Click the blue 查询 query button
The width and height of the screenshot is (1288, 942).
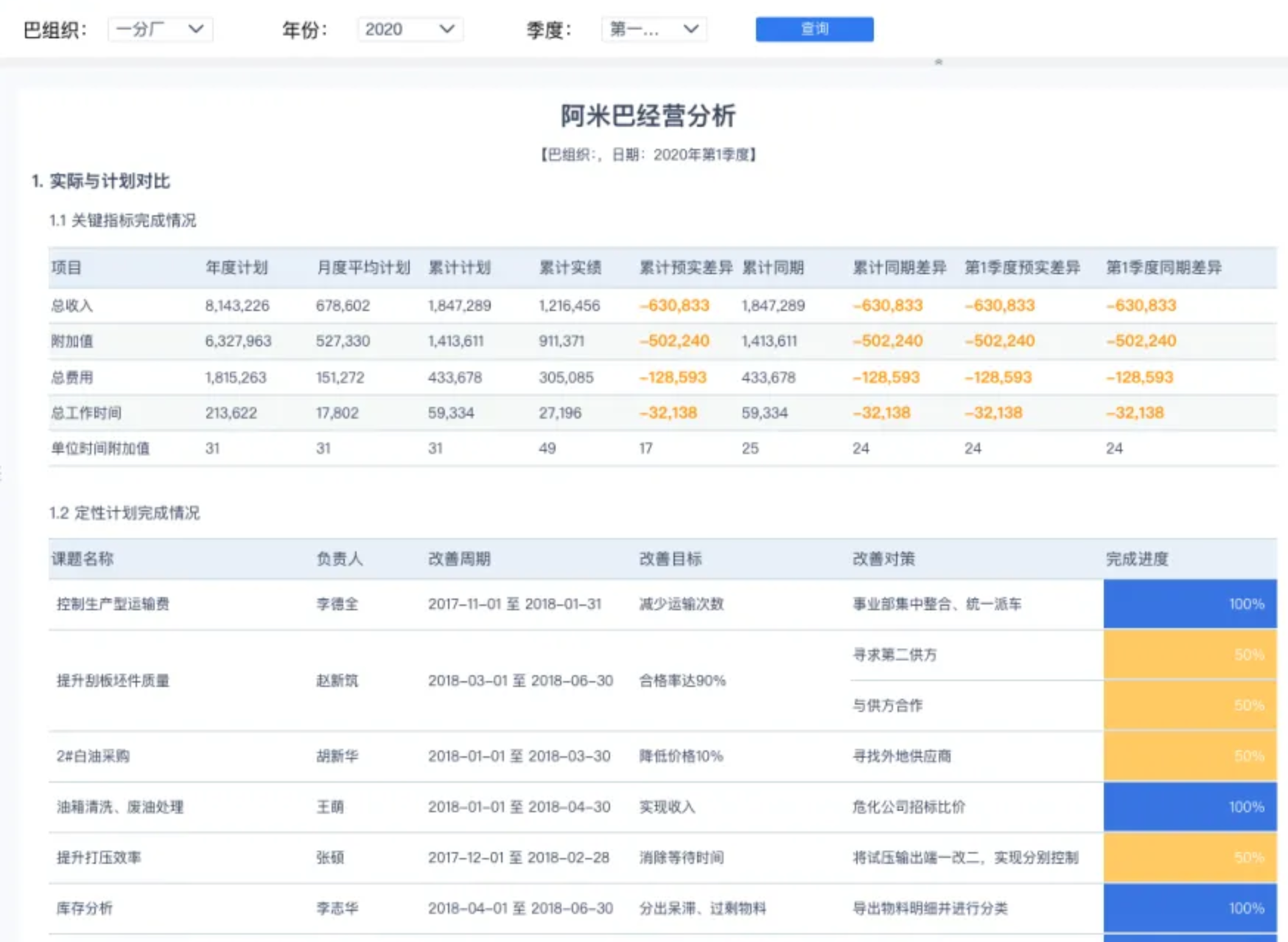tap(813, 29)
